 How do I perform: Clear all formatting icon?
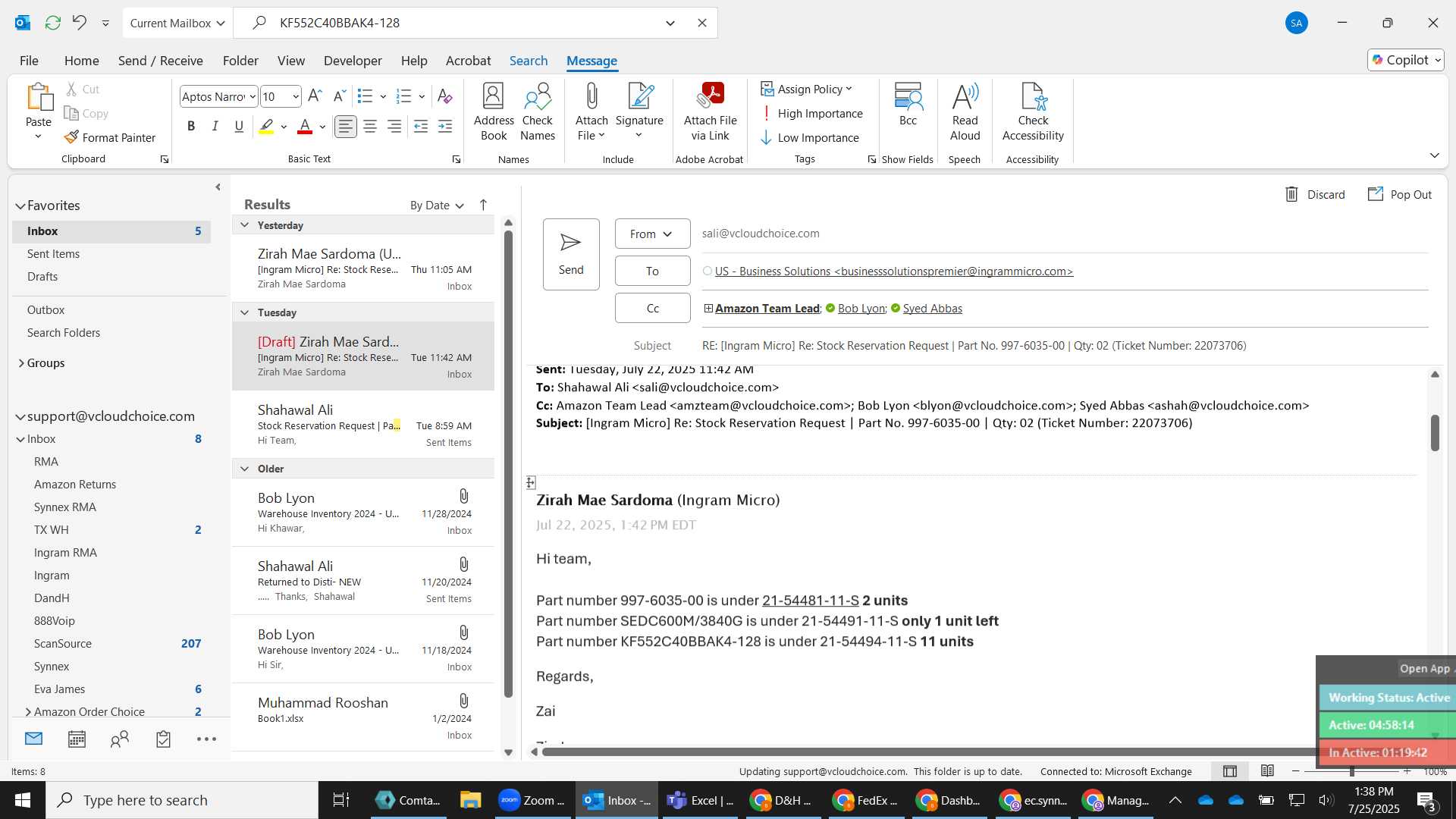coord(445,96)
